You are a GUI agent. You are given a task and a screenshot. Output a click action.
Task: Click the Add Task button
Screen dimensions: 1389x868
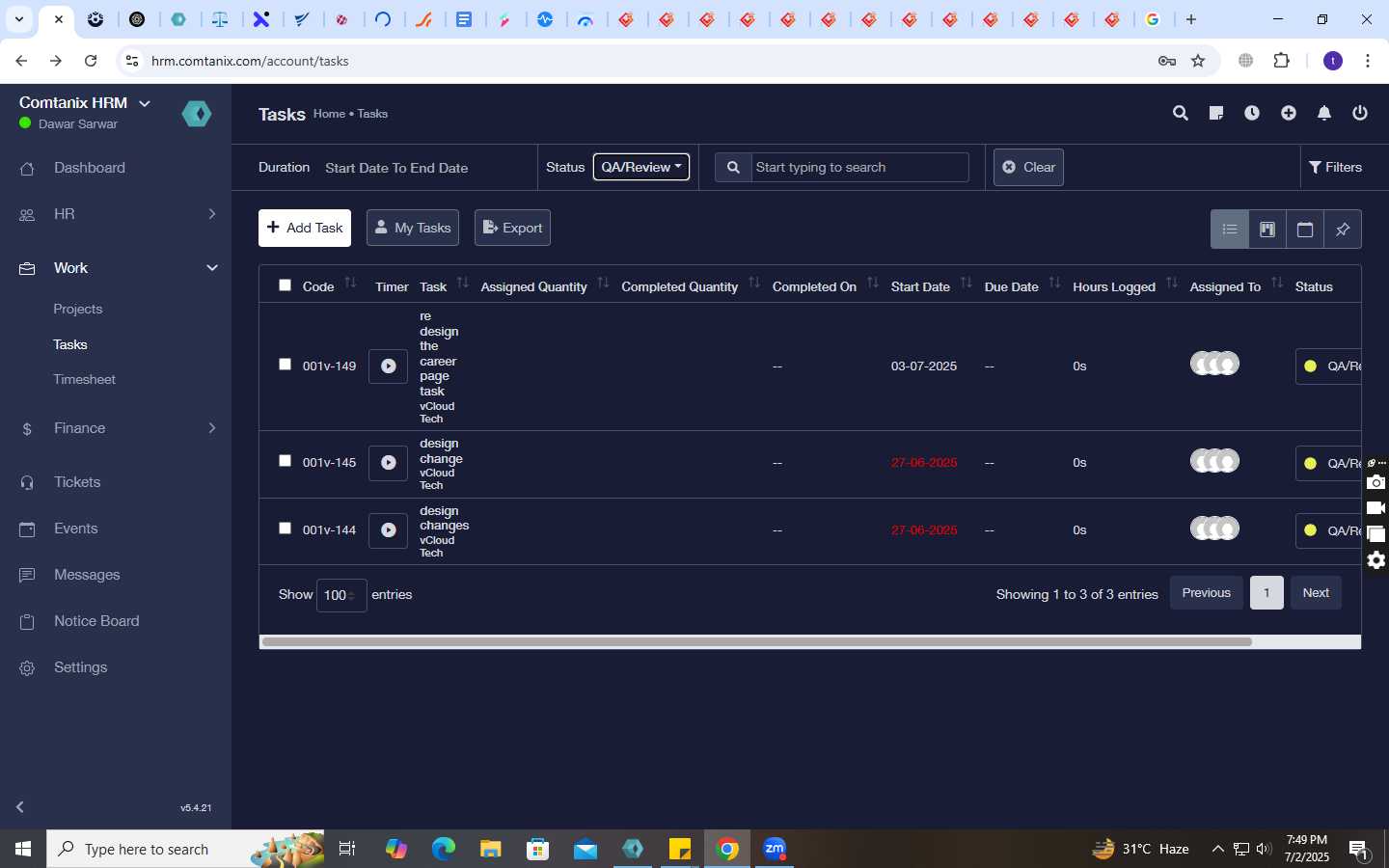click(x=305, y=229)
